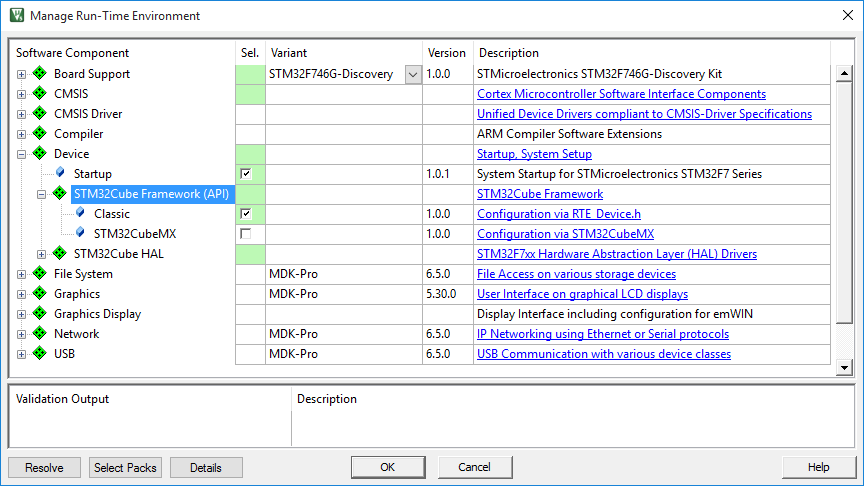Click the STM32CubeMX blue component icon

click(80, 233)
